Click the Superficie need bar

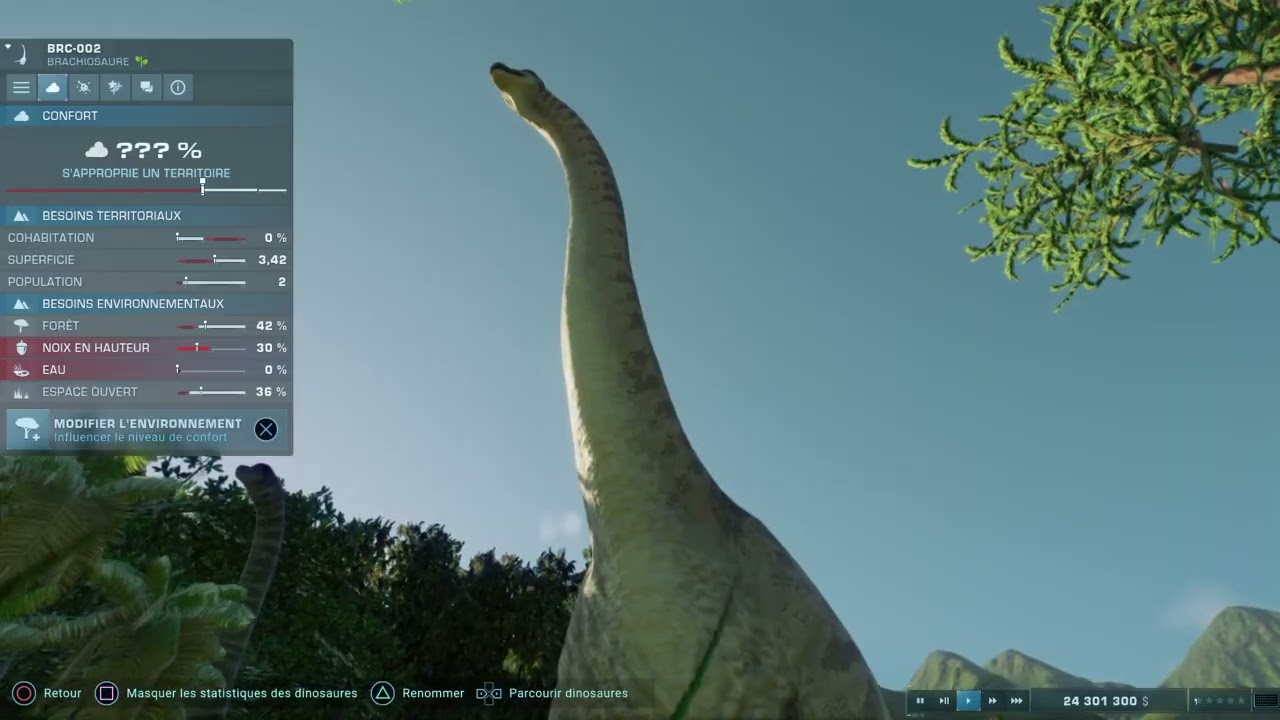(x=211, y=260)
